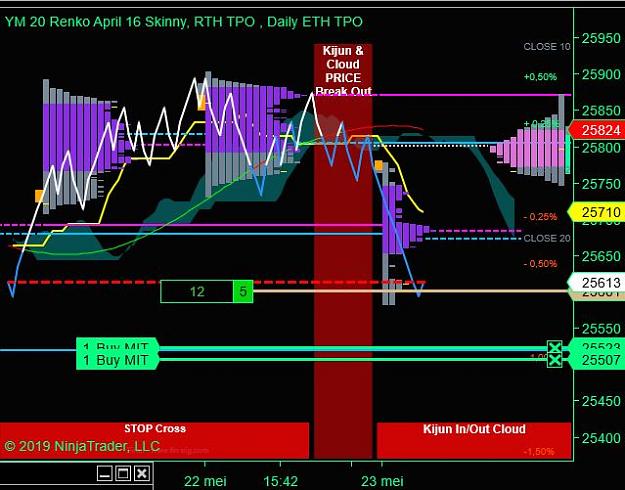Image resolution: width=625 pixels, height=490 pixels.
Task: Close the chart window
Action: click(142, 473)
